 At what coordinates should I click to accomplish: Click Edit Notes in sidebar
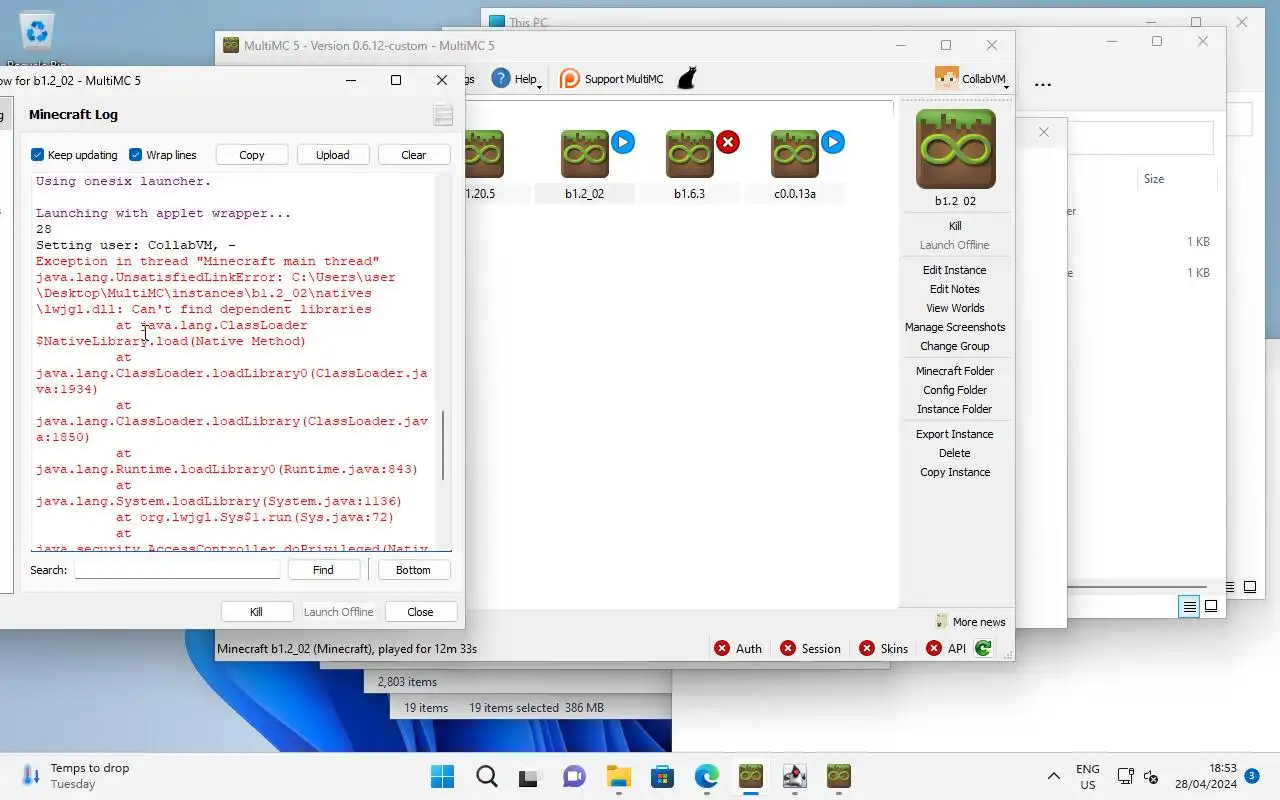[955, 289]
